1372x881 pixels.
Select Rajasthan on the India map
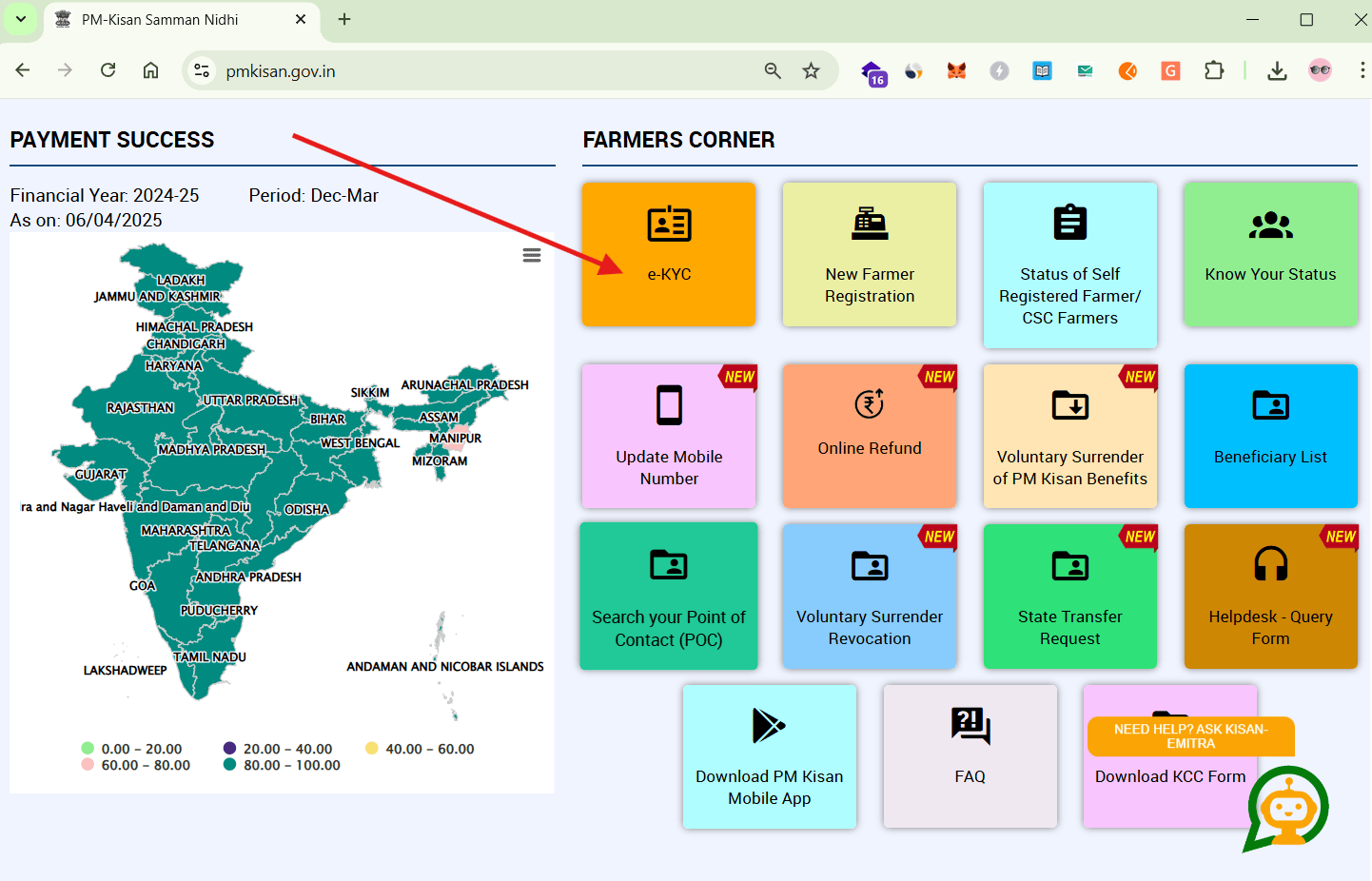tap(140, 408)
